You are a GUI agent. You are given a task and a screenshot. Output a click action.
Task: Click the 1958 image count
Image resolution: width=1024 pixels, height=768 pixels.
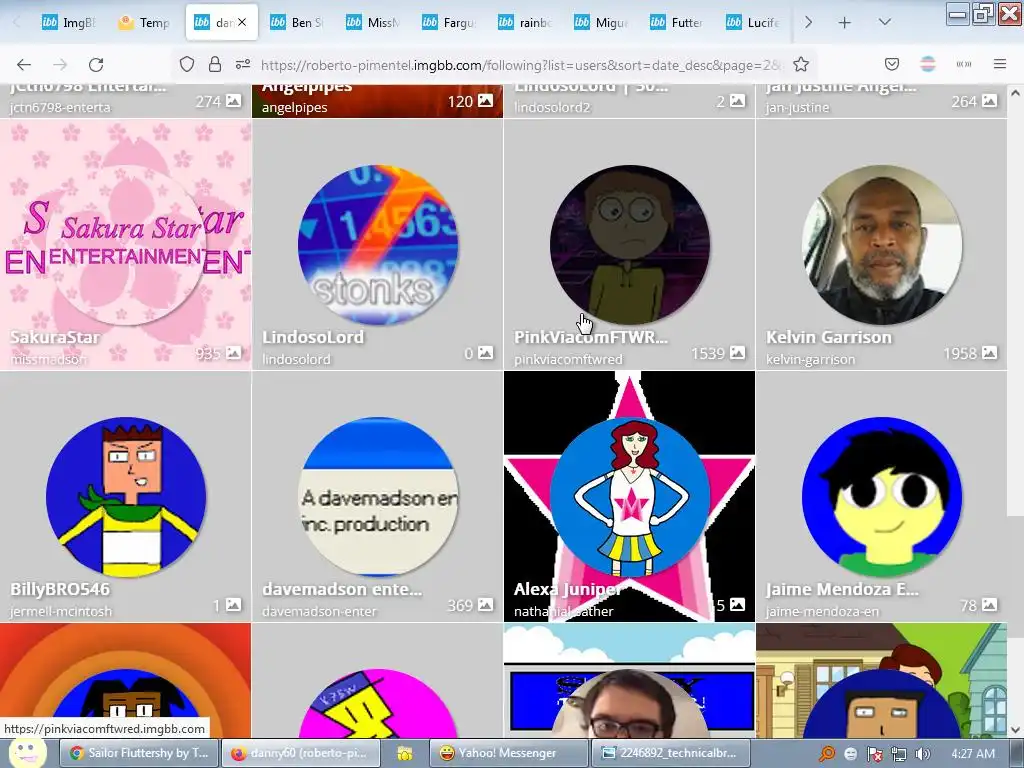click(960, 354)
